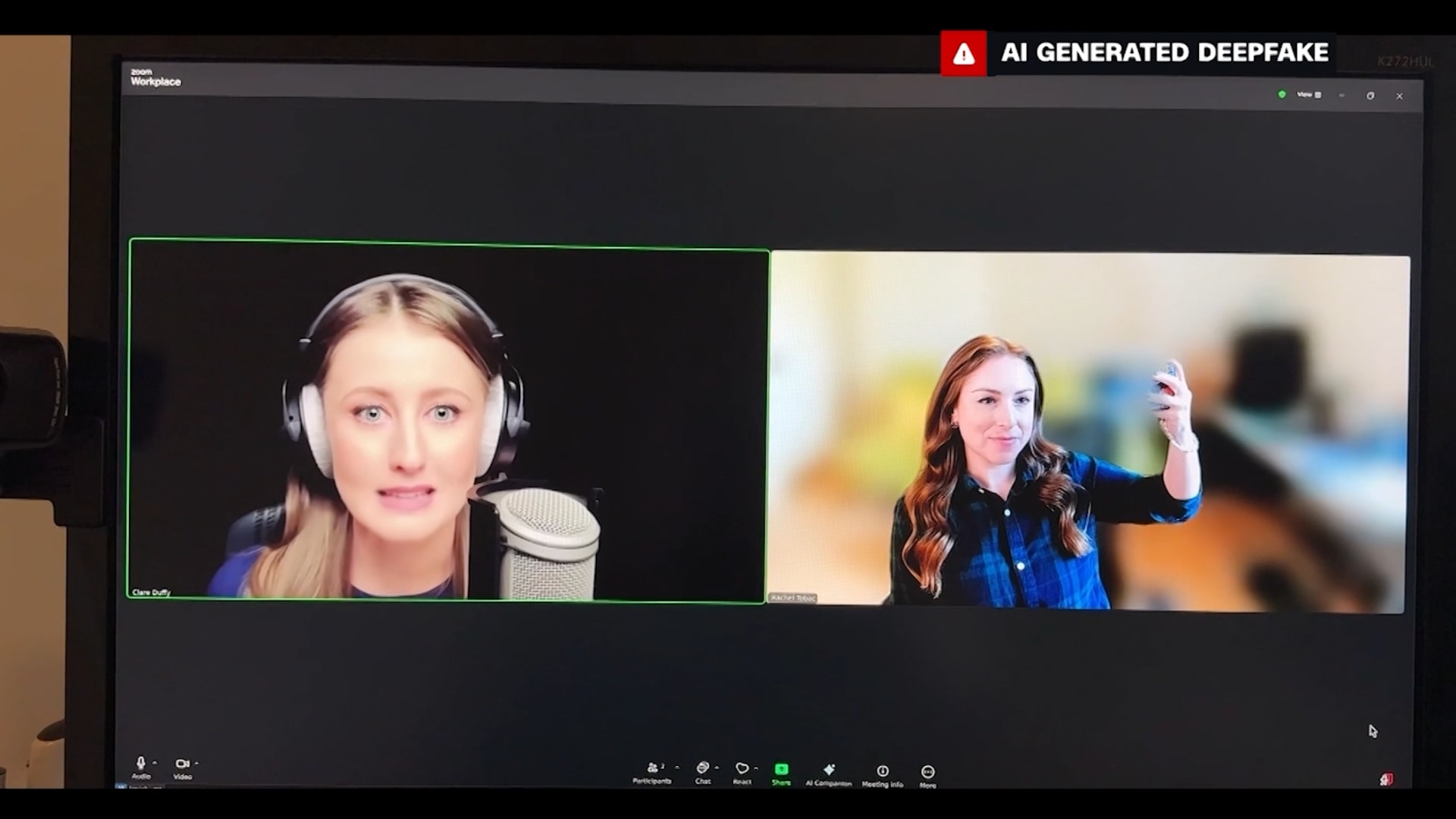This screenshot has height=819, width=1456.
Task: Open the View layout menu
Action: [1308, 95]
